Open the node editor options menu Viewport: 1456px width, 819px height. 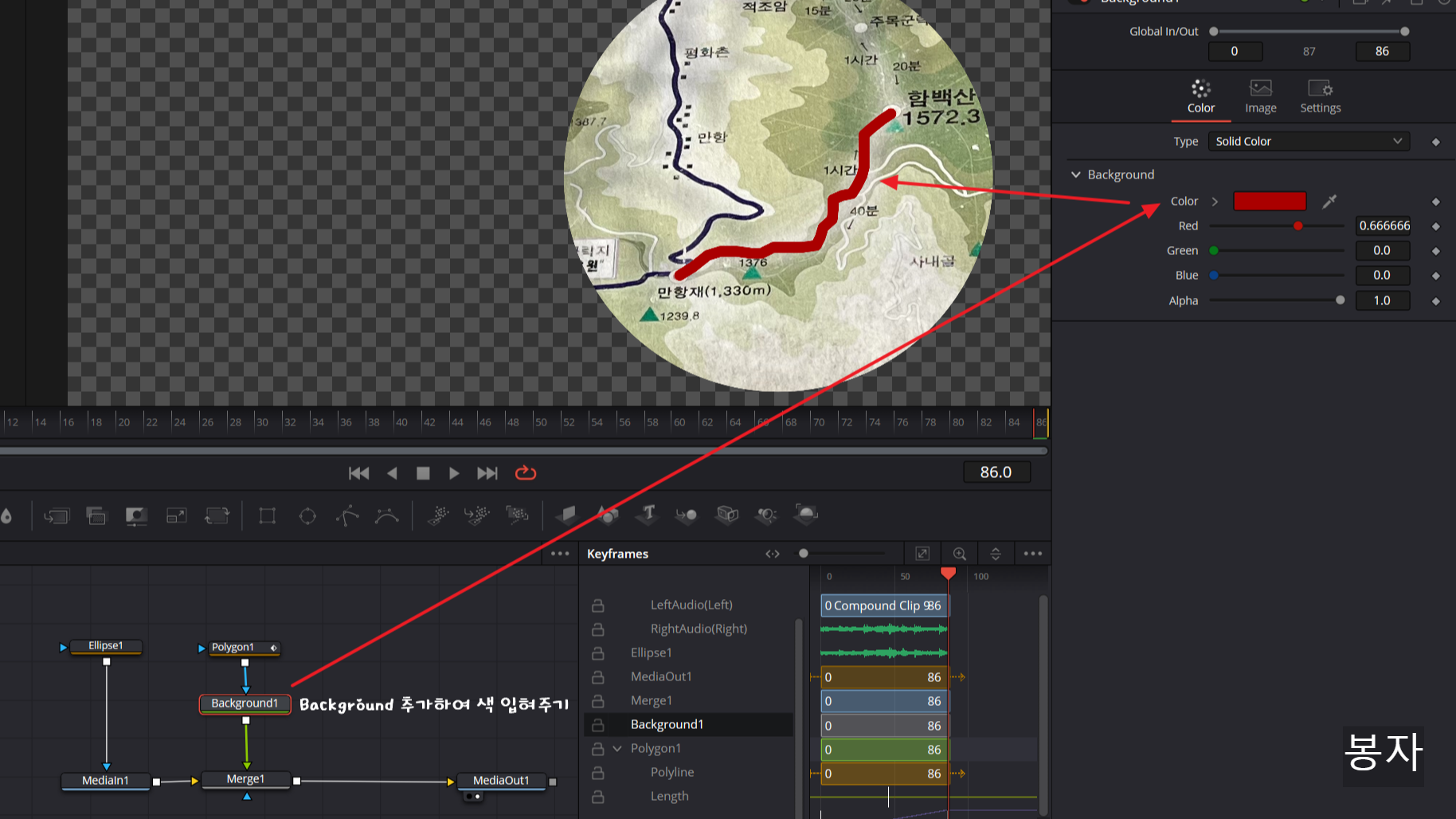(x=560, y=554)
